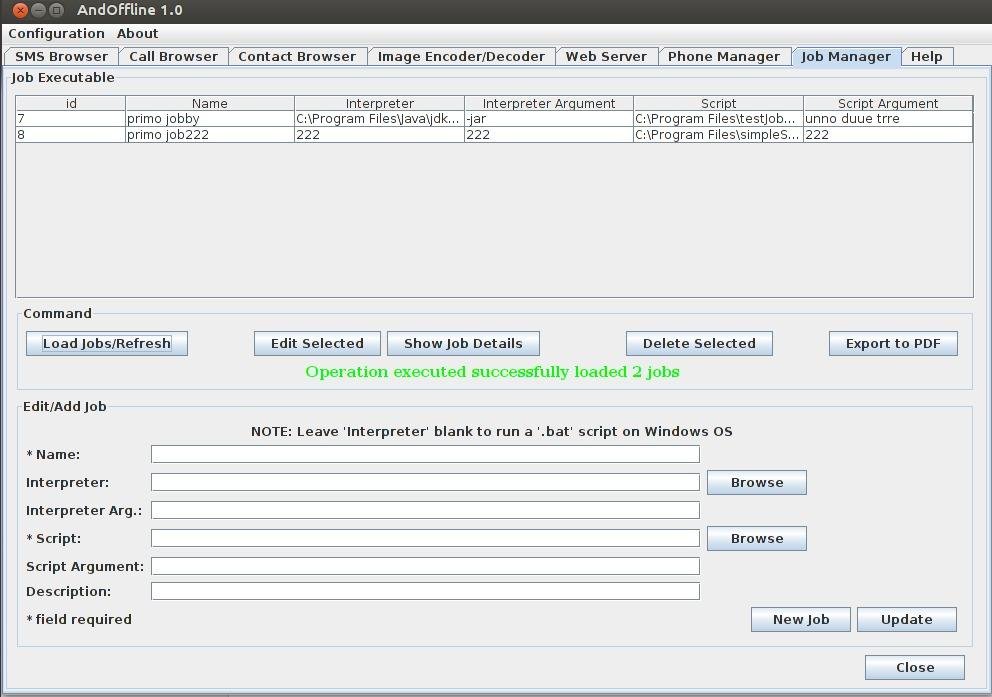Create a New Job

[x=800, y=619]
